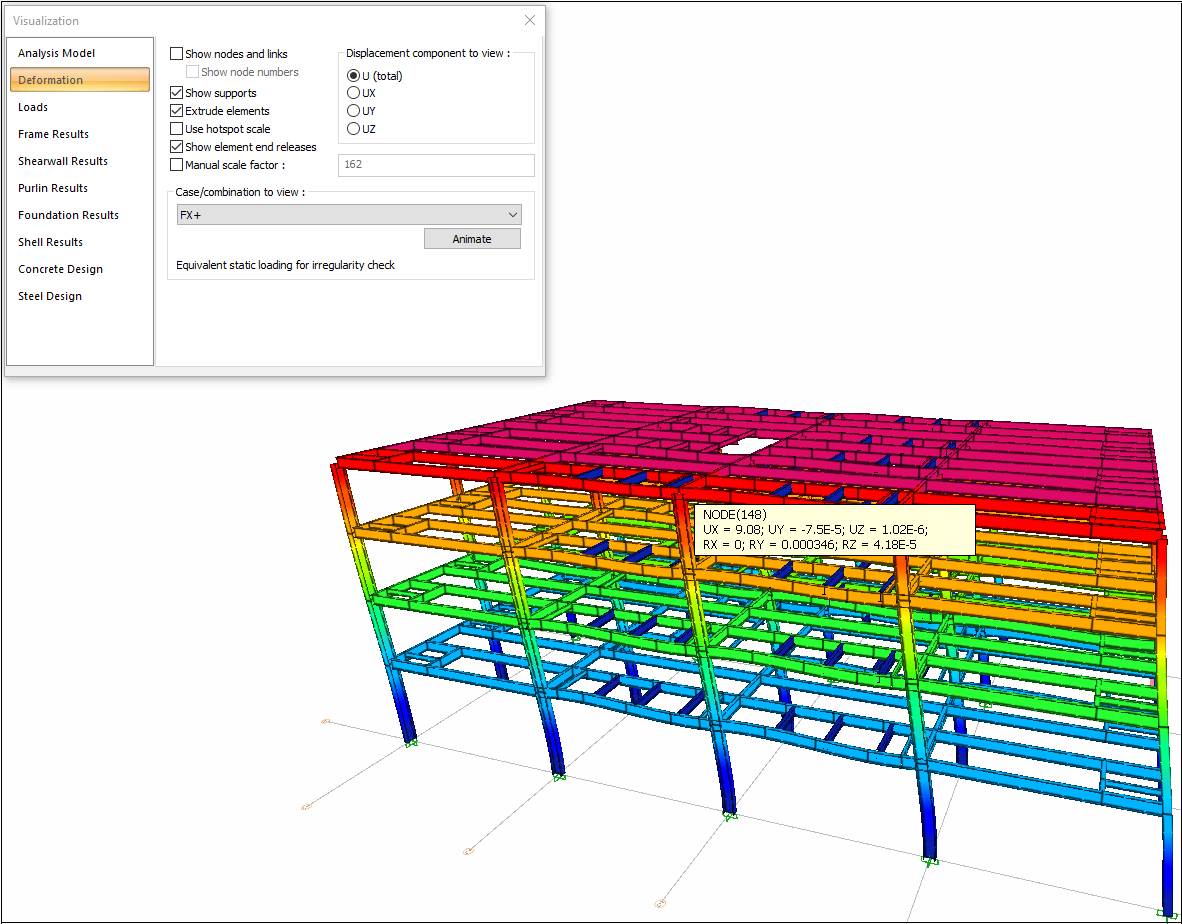Open Frame Results in sidebar
1182x924 pixels.
coord(53,134)
